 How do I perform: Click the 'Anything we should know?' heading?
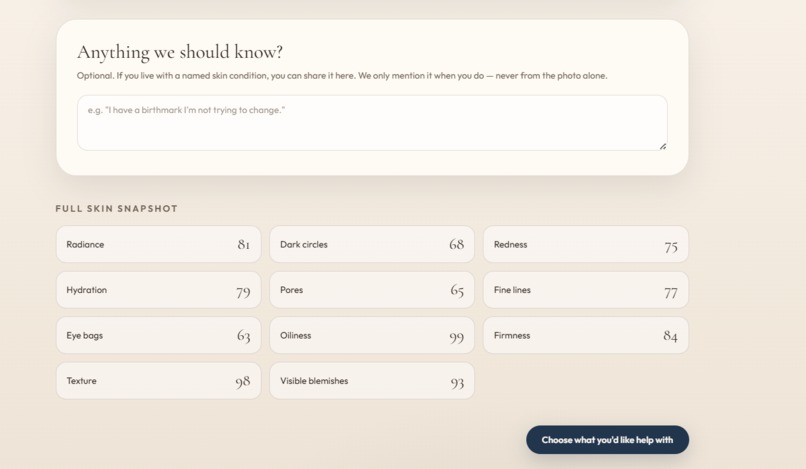tap(180, 52)
